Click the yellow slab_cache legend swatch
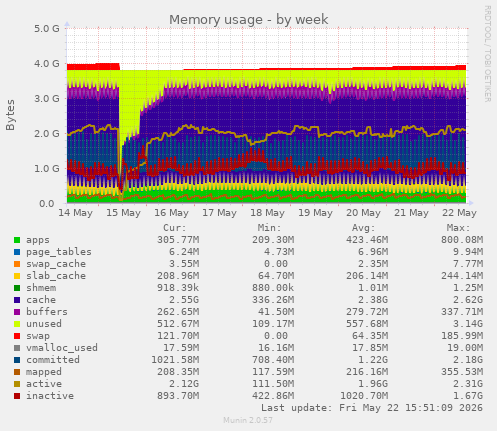Image resolution: width=497 pixels, height=431 pixels. coord(17,276)
